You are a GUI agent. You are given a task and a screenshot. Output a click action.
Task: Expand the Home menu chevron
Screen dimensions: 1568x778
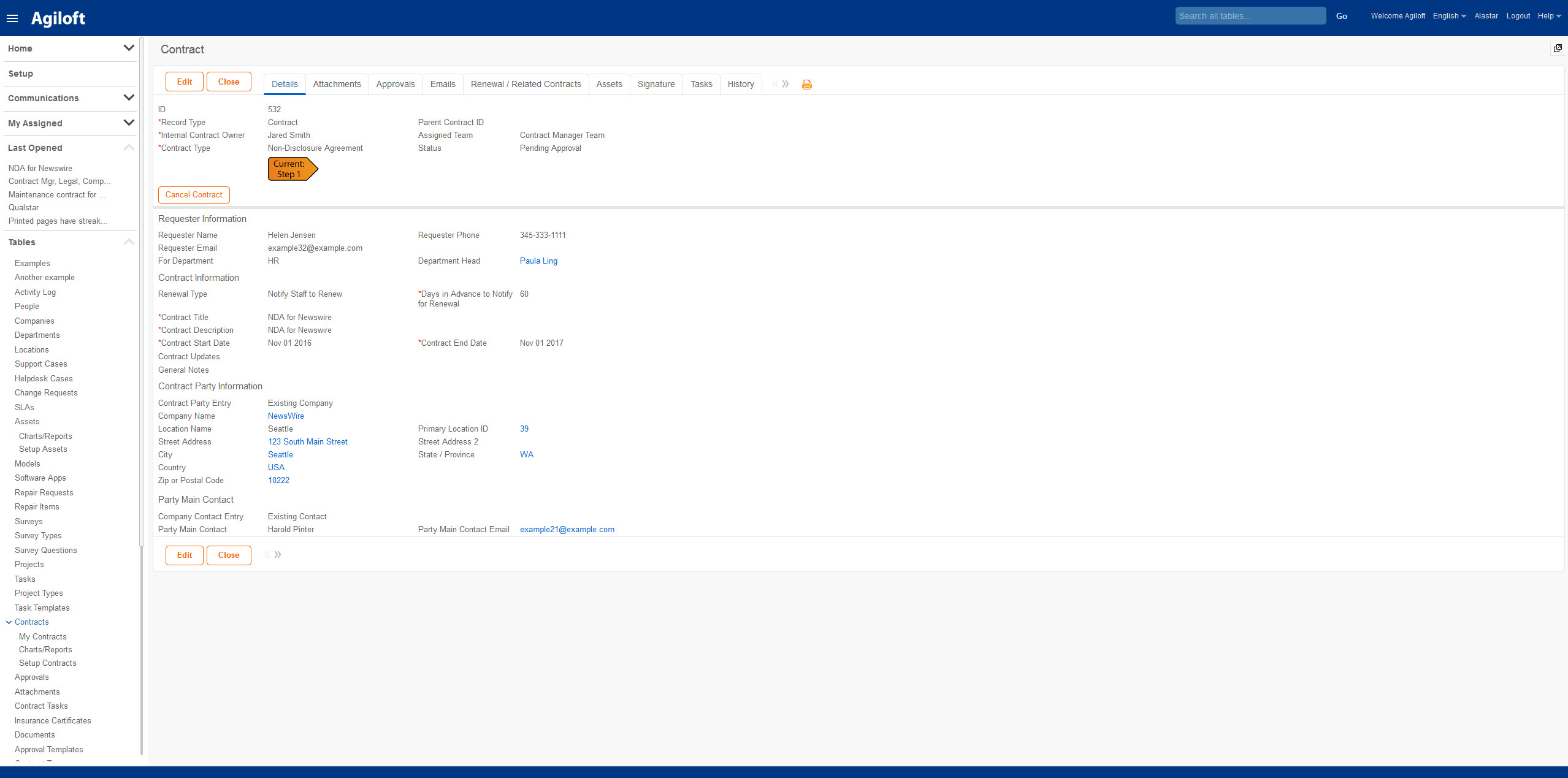[129, 48]
